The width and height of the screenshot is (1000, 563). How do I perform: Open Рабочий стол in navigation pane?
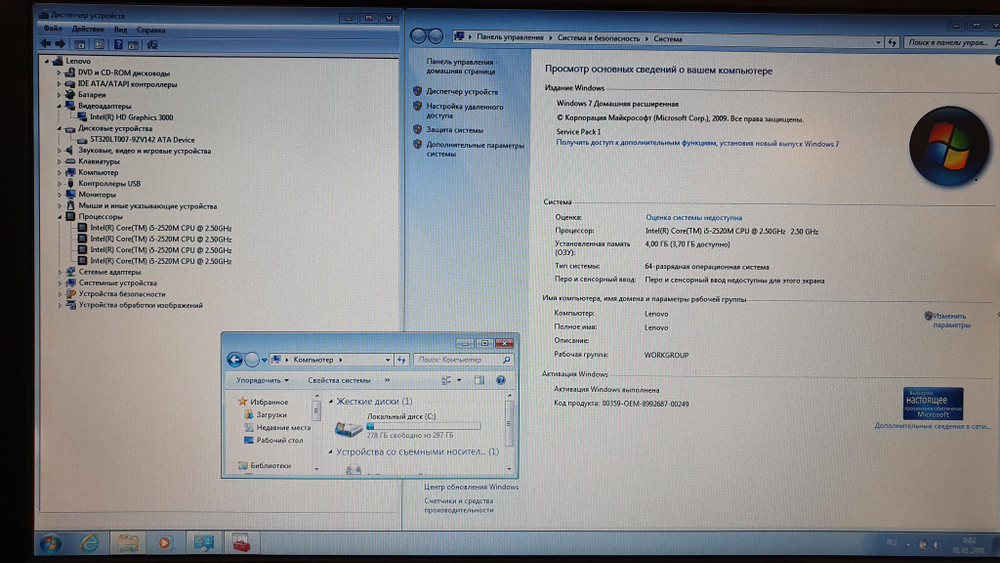coord(279,441)
